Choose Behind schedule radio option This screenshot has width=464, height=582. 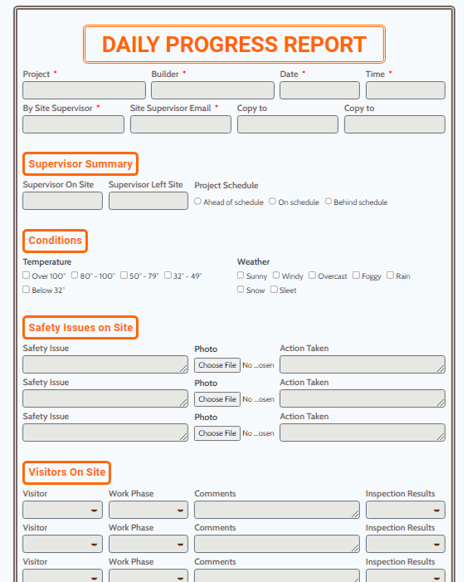328,201
